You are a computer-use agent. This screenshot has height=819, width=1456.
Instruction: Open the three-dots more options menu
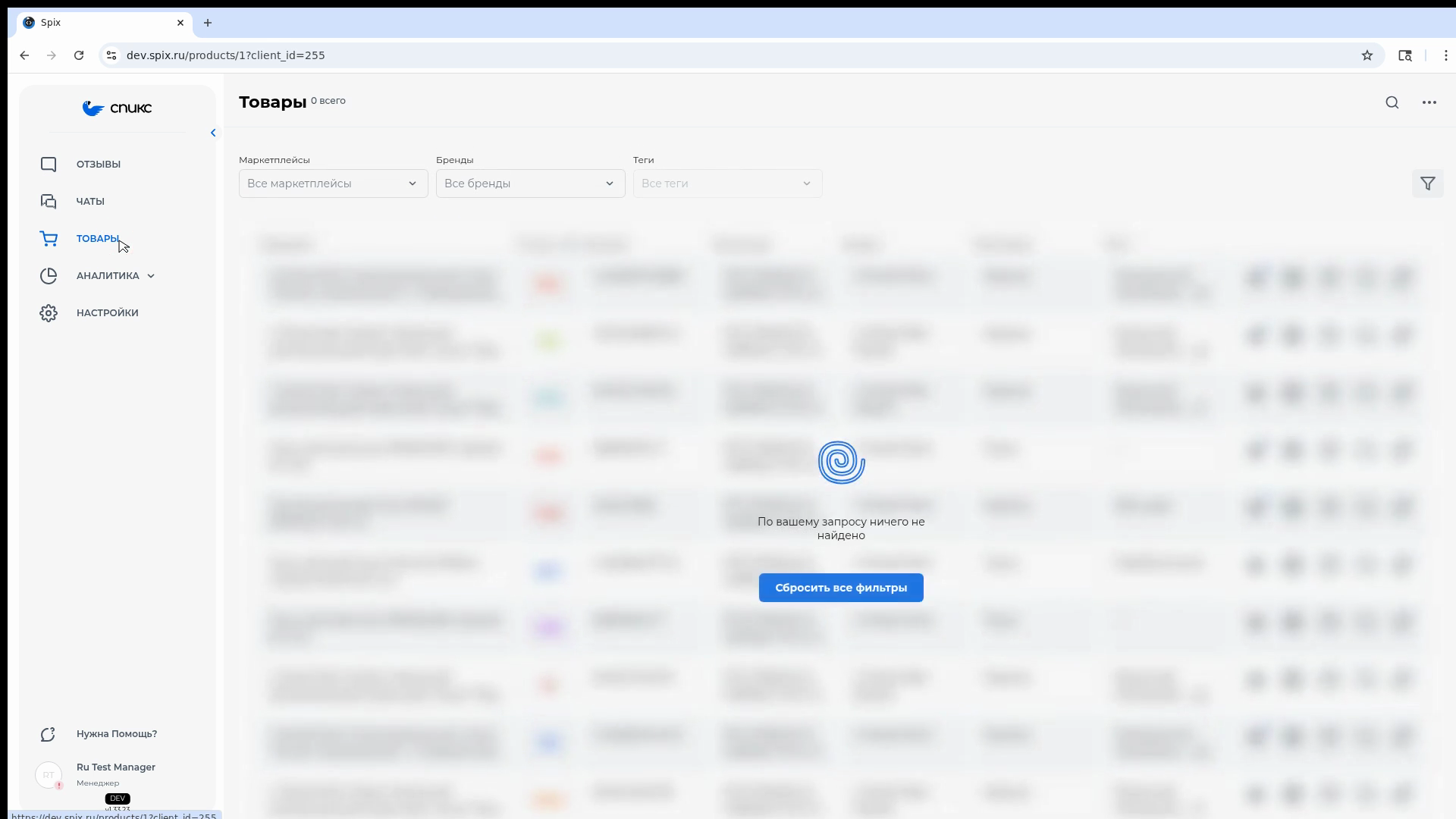[1429, 102]
